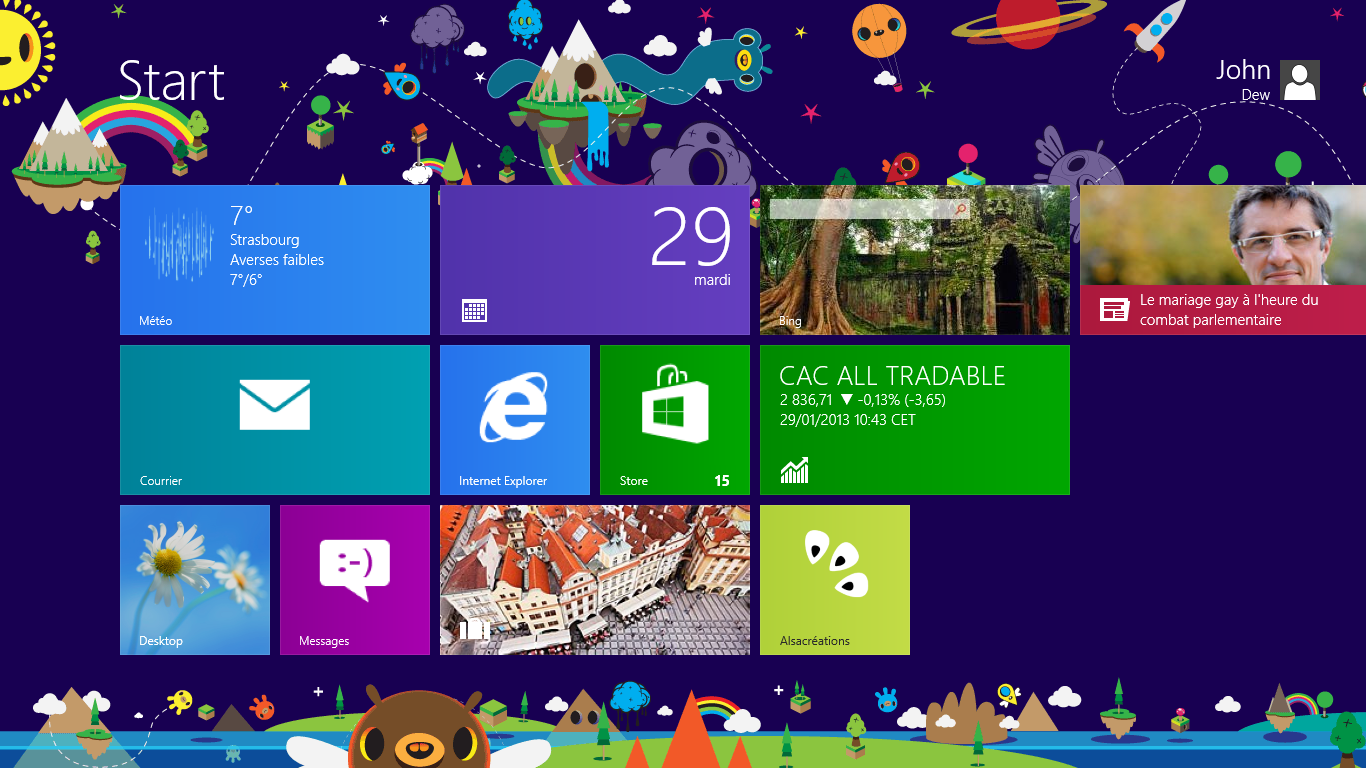Open the Desktop tile
The width and height of the screenshot is (1366, 768).
[x=195, y=580]
